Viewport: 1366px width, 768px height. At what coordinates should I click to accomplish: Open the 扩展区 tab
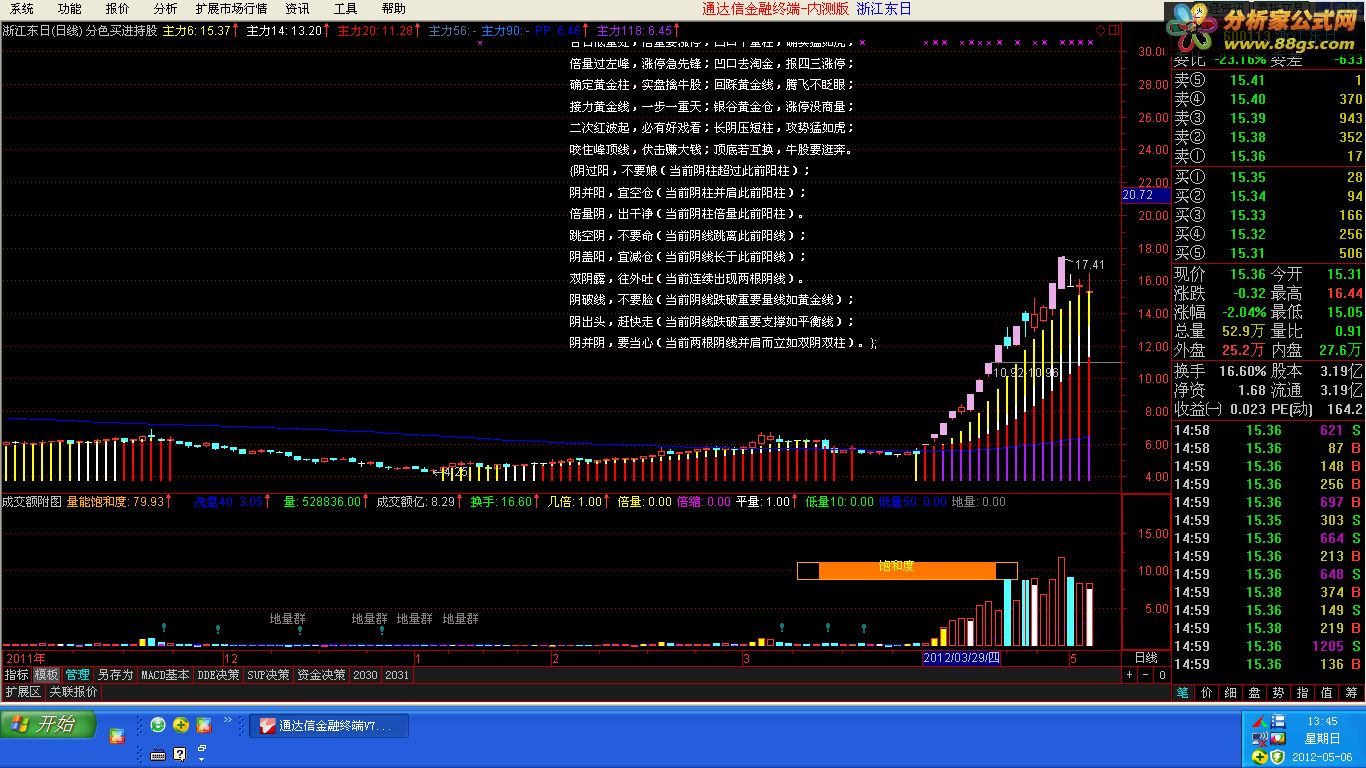click(22, 692)
